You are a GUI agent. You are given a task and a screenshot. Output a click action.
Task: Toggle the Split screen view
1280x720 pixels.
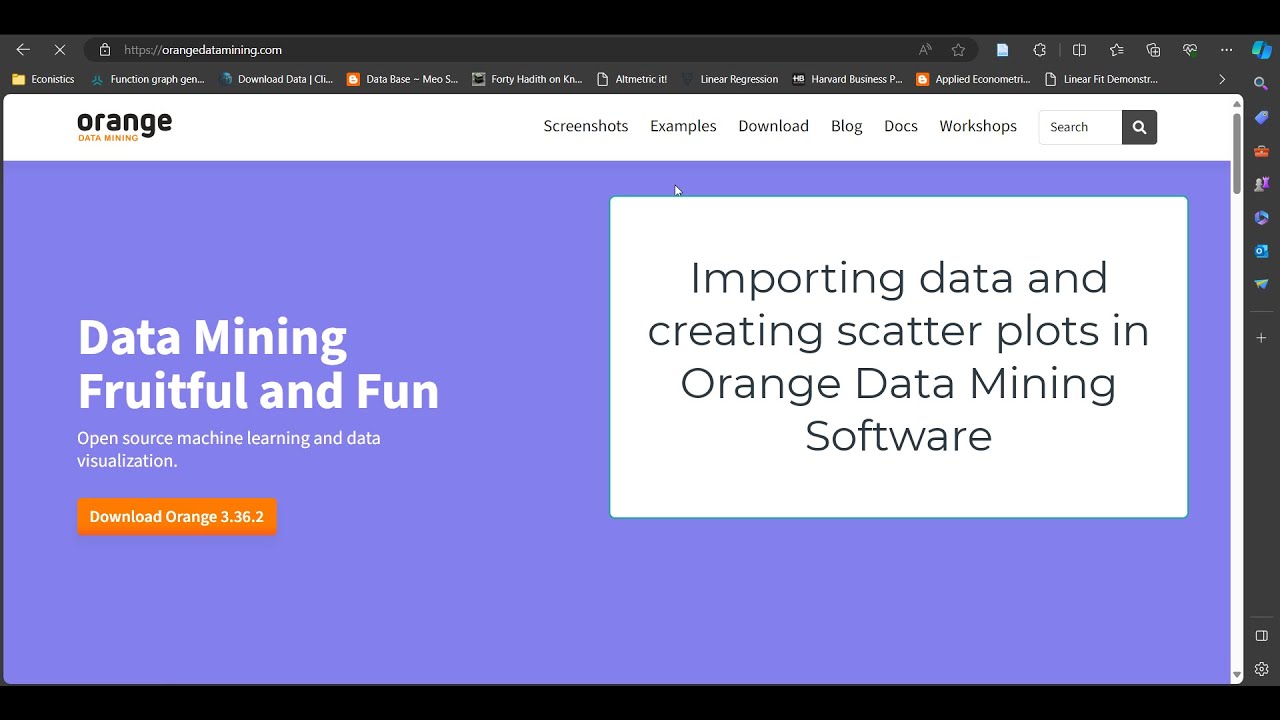point(1079,50)
